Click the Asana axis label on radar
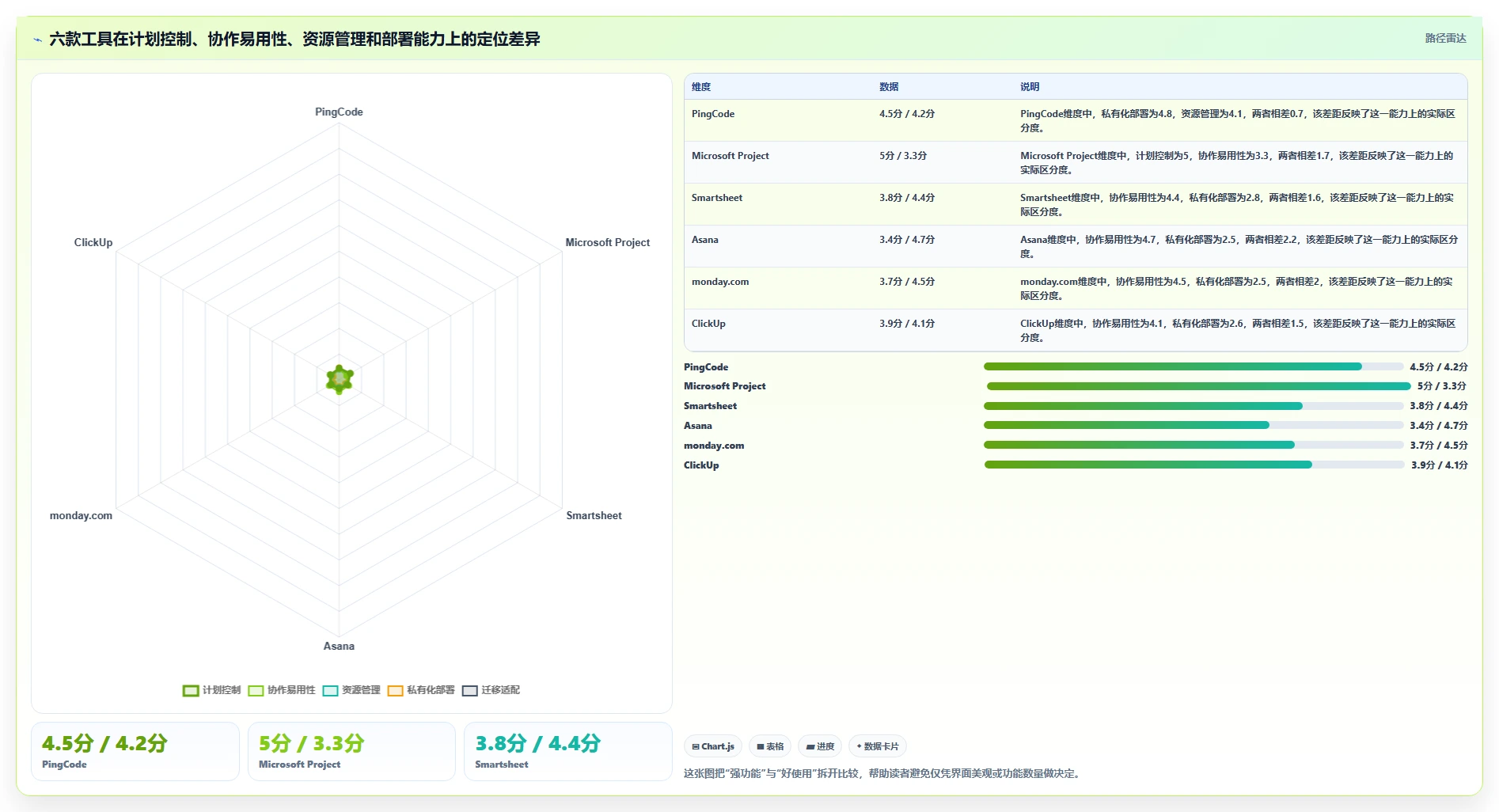Screen dimensions: 1499x812 (339, 646)
